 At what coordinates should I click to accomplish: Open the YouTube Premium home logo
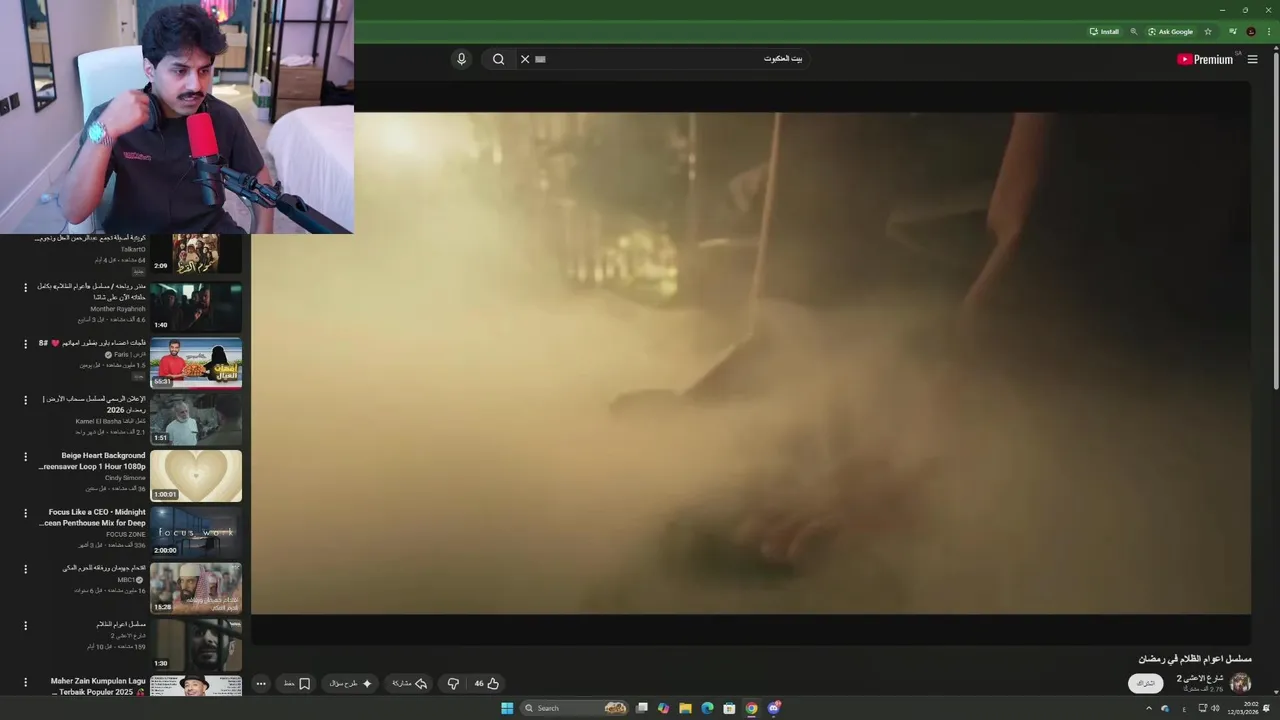click(1205, 59)
